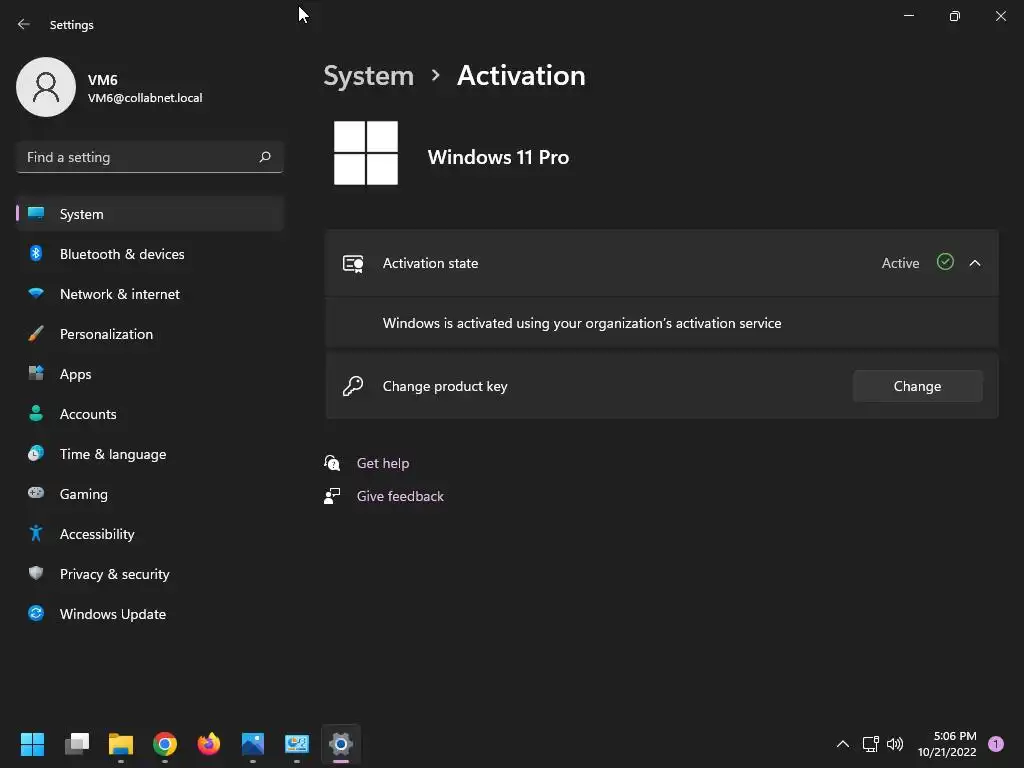The width and height of the screenshot is (1024, 768).
Task: Open the notification badge showing 1
Action: click(995, 744)
